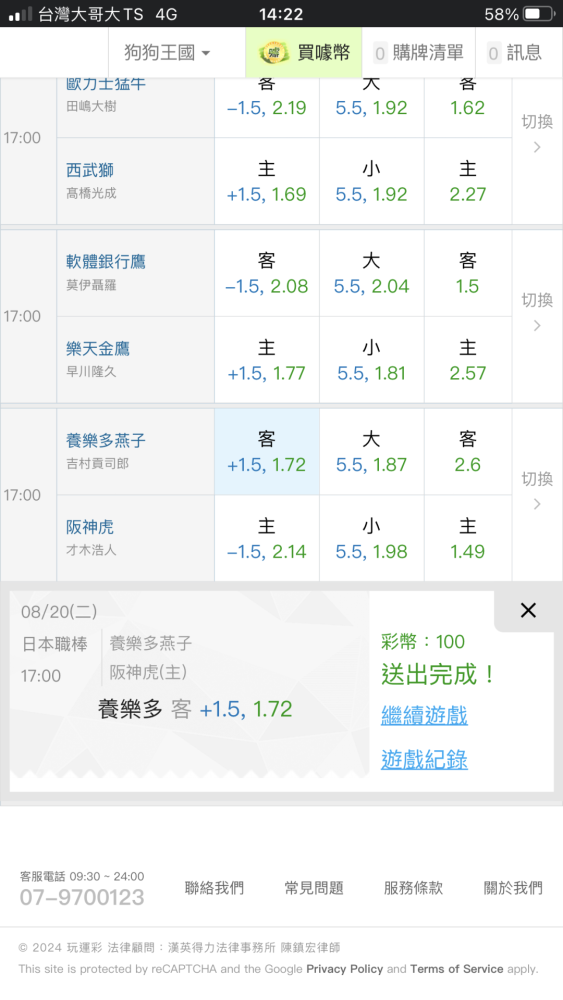Click the 阪神虎 team name
This screenshot has width=563, height=1000.
pos(90,527)
